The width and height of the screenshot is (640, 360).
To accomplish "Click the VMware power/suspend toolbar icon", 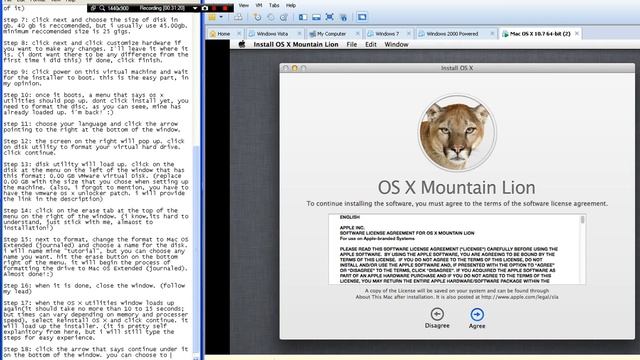I will [x=212, y=17].
